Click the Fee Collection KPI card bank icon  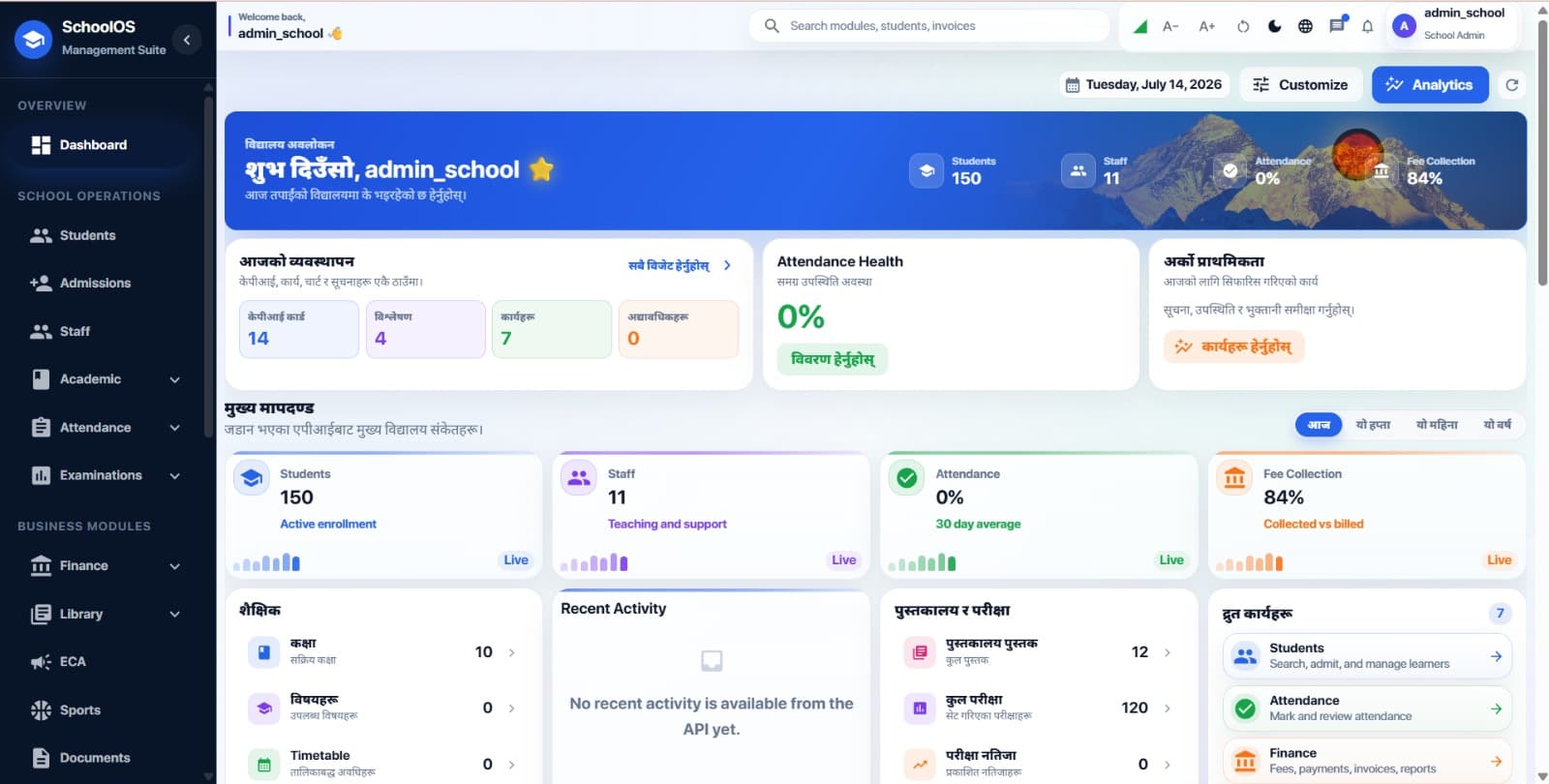pyautogui.click(x=1234, y=478)
